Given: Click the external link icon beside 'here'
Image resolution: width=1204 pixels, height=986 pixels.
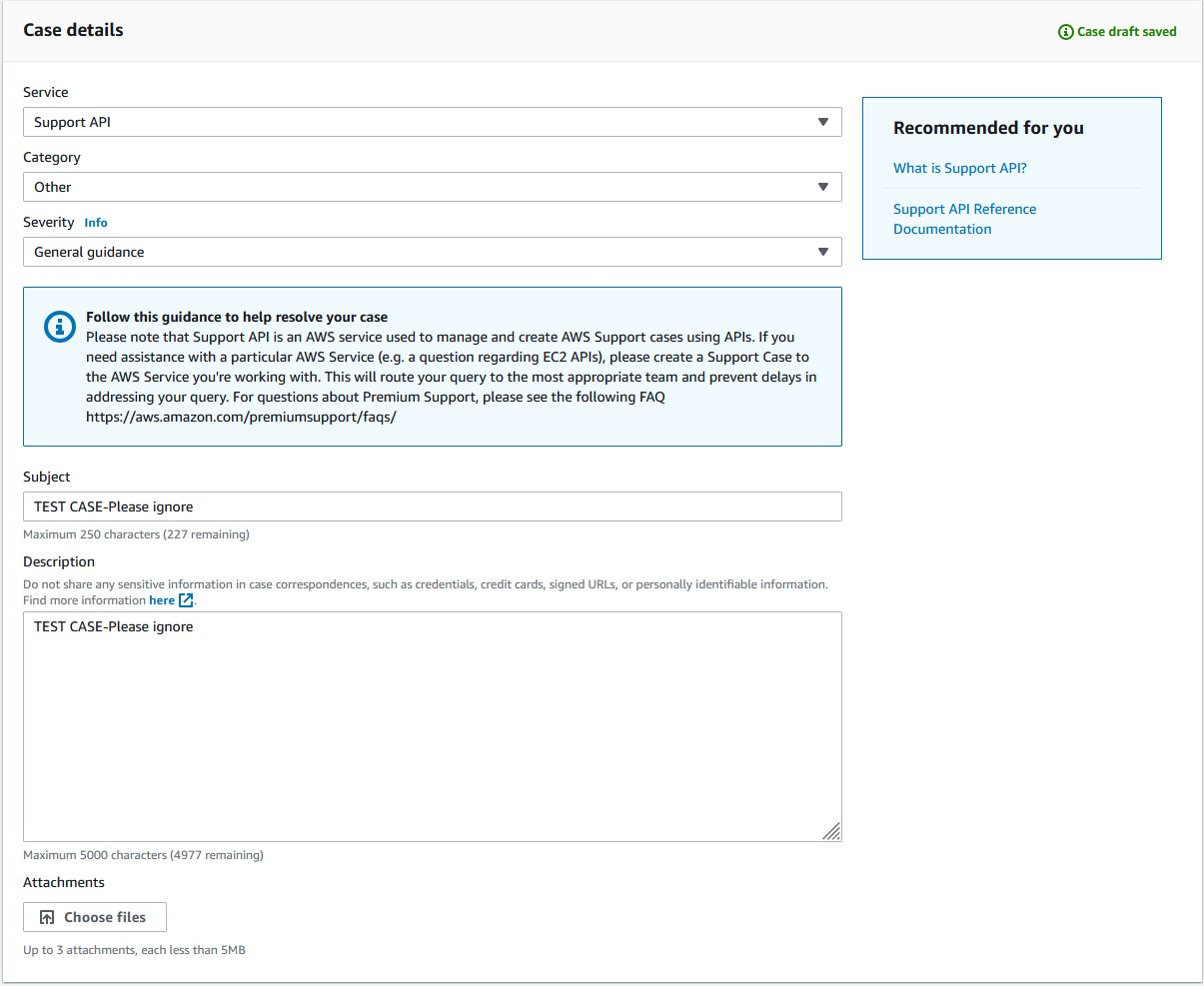Looking at the screenshot, I should [186, 600].
